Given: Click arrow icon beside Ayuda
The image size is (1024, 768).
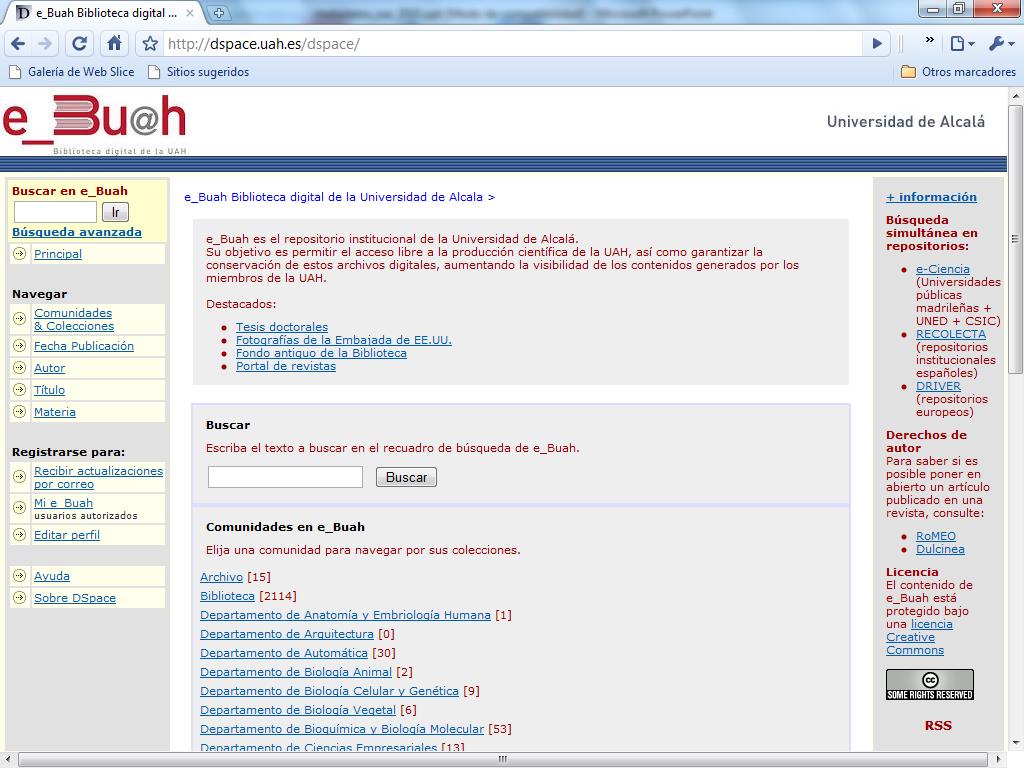Looking at the screenshot, I should [20, 575].
